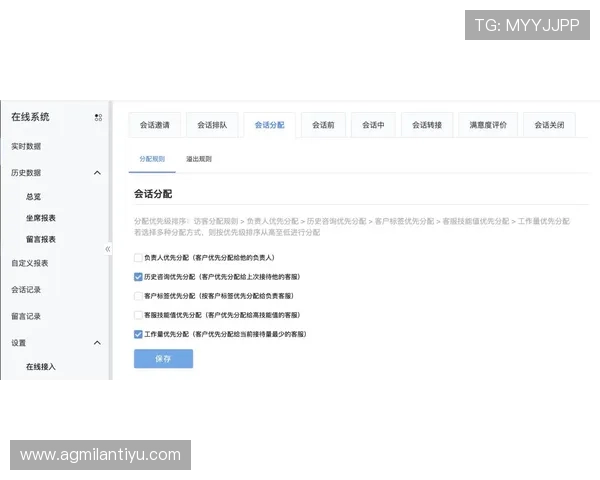Switch to the 会话转接 tab
The width and height of the screenshot is (600, 480).
click(x=427, y=125)
